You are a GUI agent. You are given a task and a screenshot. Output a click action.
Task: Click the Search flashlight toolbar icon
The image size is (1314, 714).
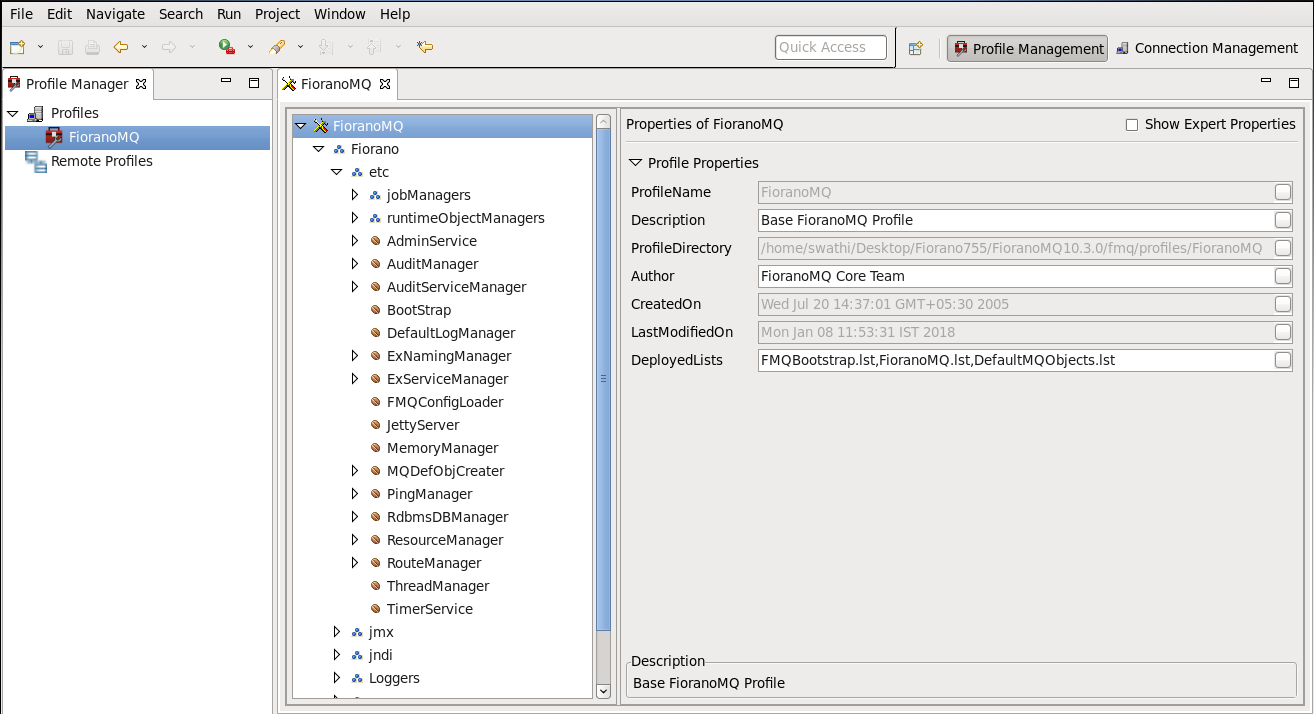click(277, 47)
